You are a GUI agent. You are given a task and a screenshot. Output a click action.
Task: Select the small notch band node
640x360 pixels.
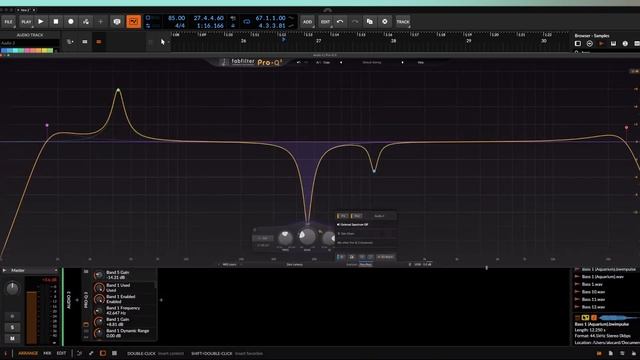374,171
